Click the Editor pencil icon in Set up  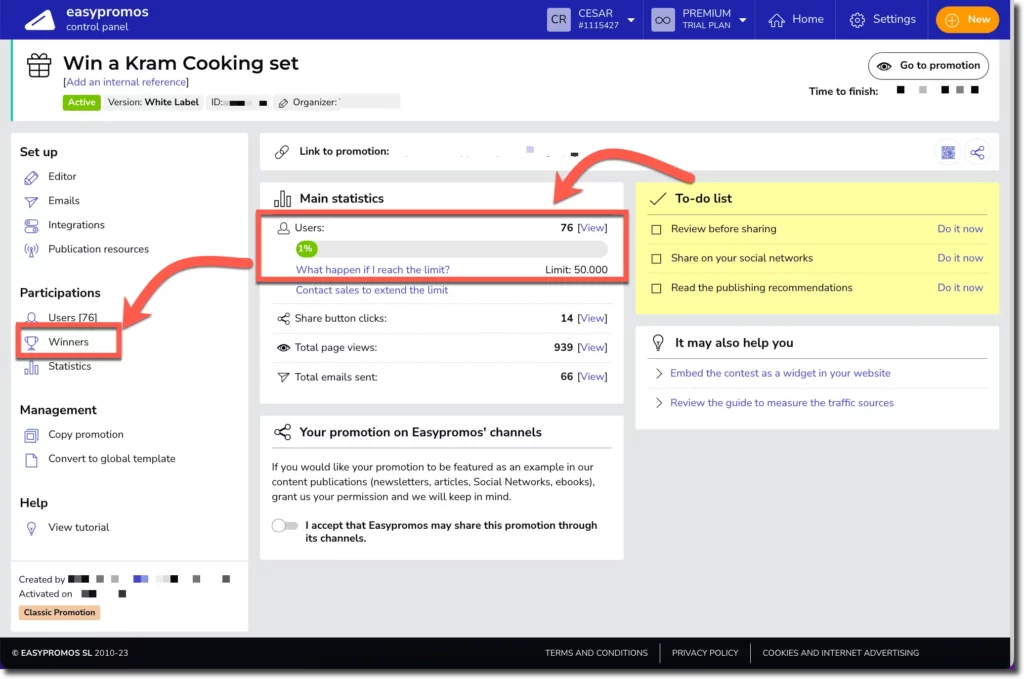pos(31,178)
